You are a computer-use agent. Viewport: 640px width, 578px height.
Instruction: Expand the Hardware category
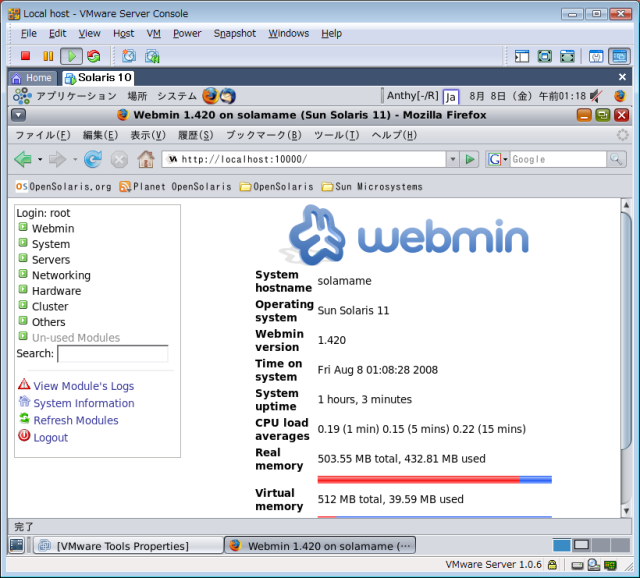tap(23, 289)
